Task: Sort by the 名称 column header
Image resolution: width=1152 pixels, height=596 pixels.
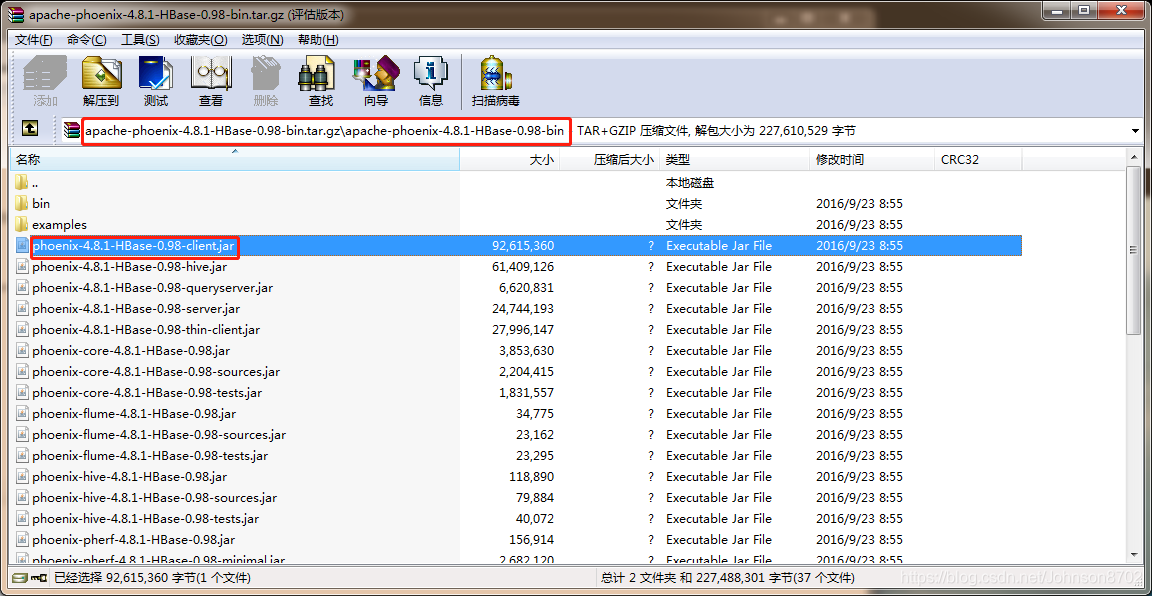Action: coord(234,159)
